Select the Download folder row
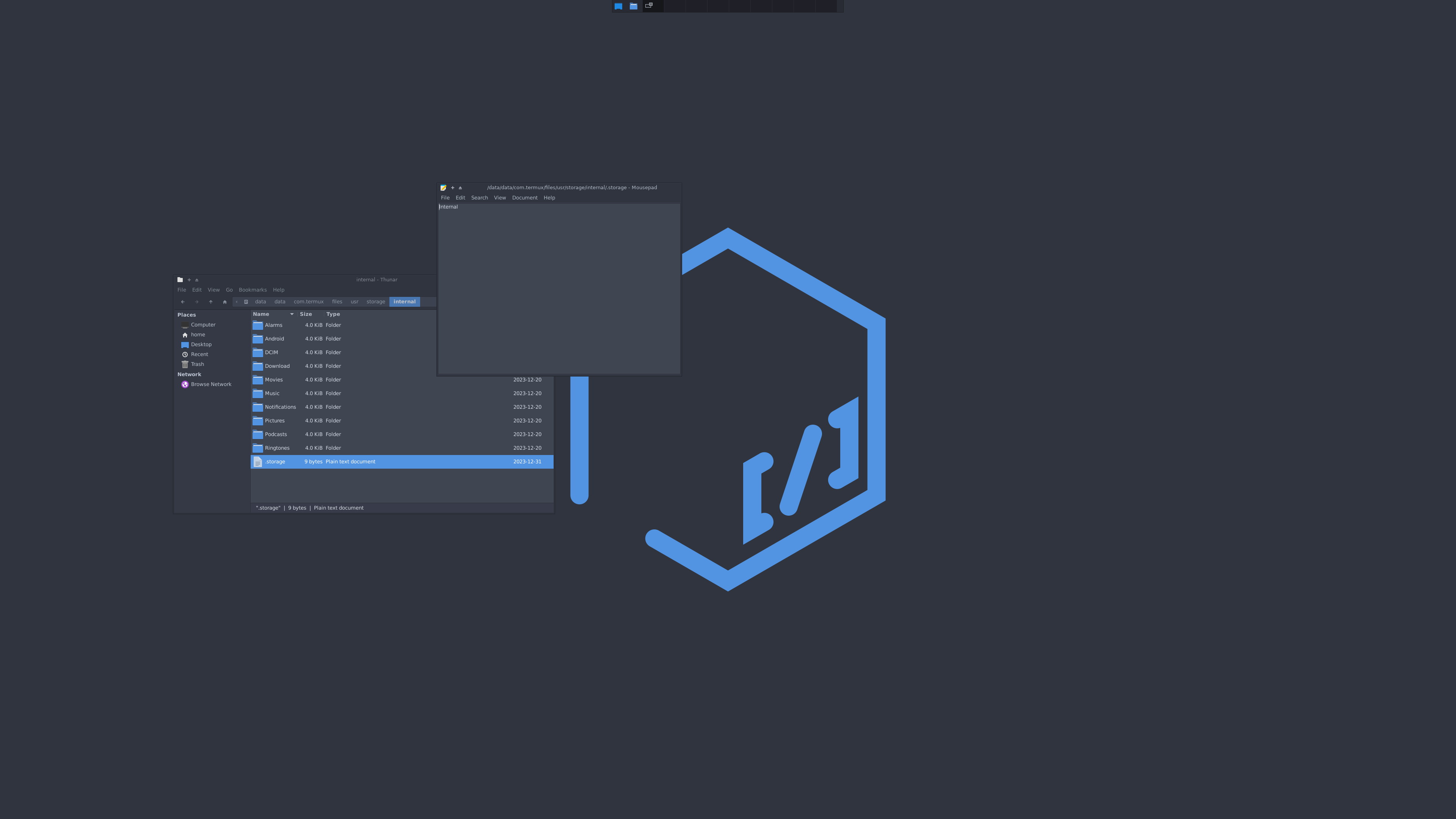The width and height of the screenshot is (1456, 819). pos(277,366)
